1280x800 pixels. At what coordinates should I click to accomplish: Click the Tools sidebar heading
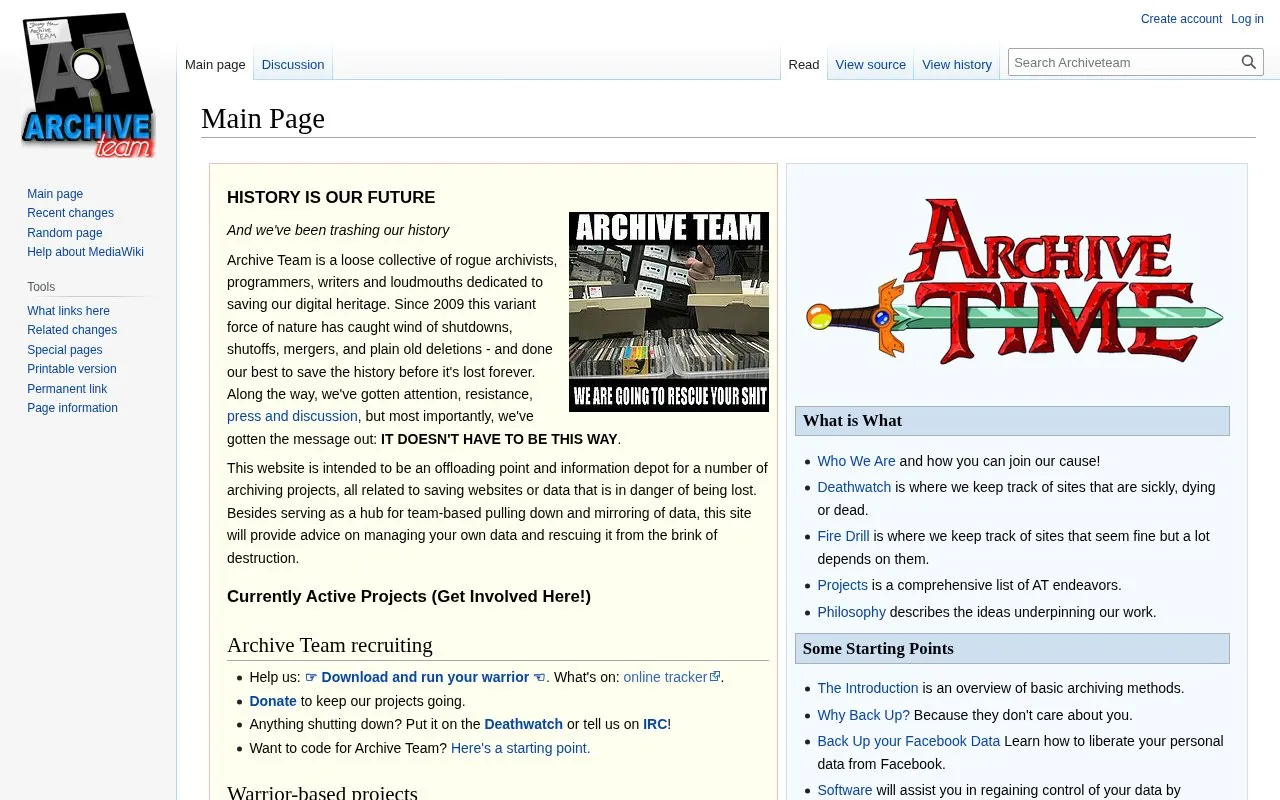click(x=41, y=287)
